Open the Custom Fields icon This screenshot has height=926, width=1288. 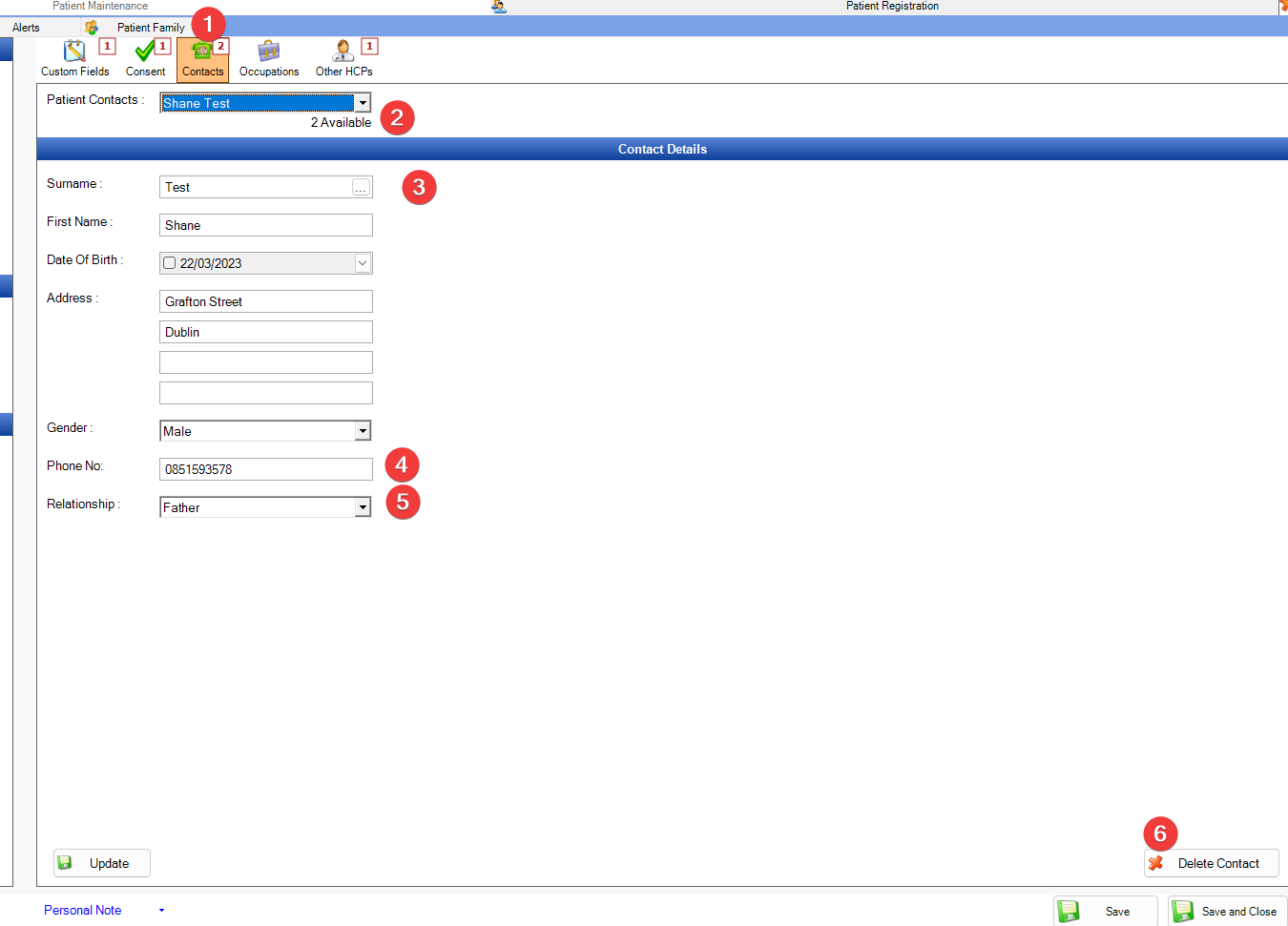[74, 51]
